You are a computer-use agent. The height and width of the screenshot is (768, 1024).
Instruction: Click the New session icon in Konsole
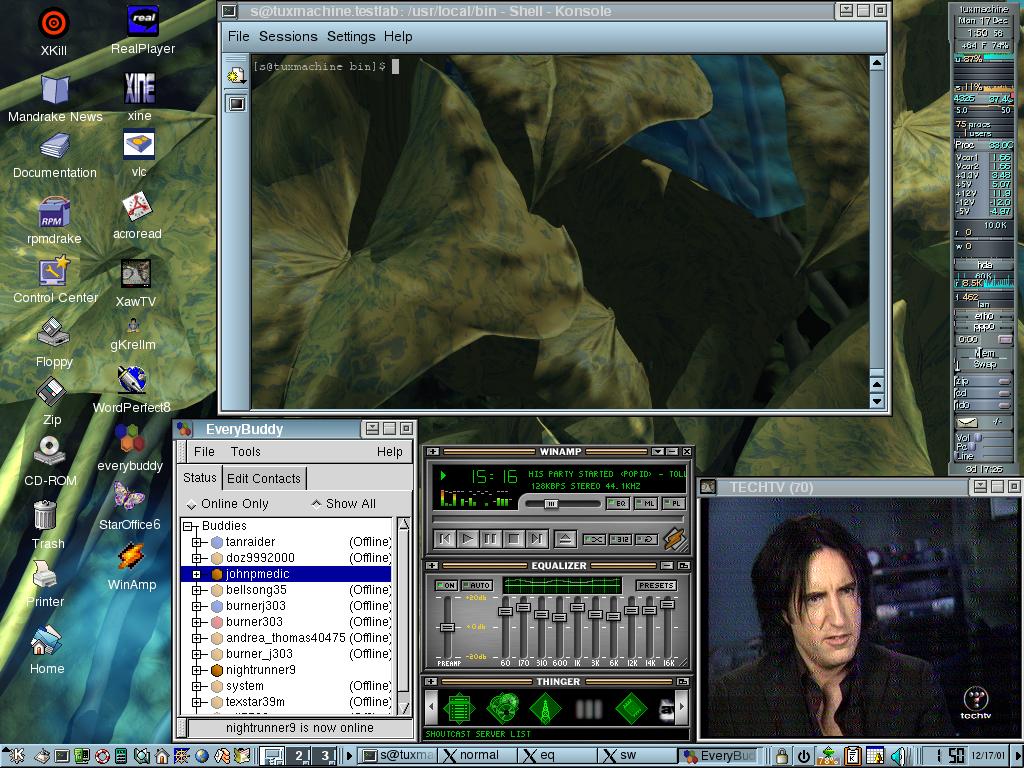coord(235,76)
